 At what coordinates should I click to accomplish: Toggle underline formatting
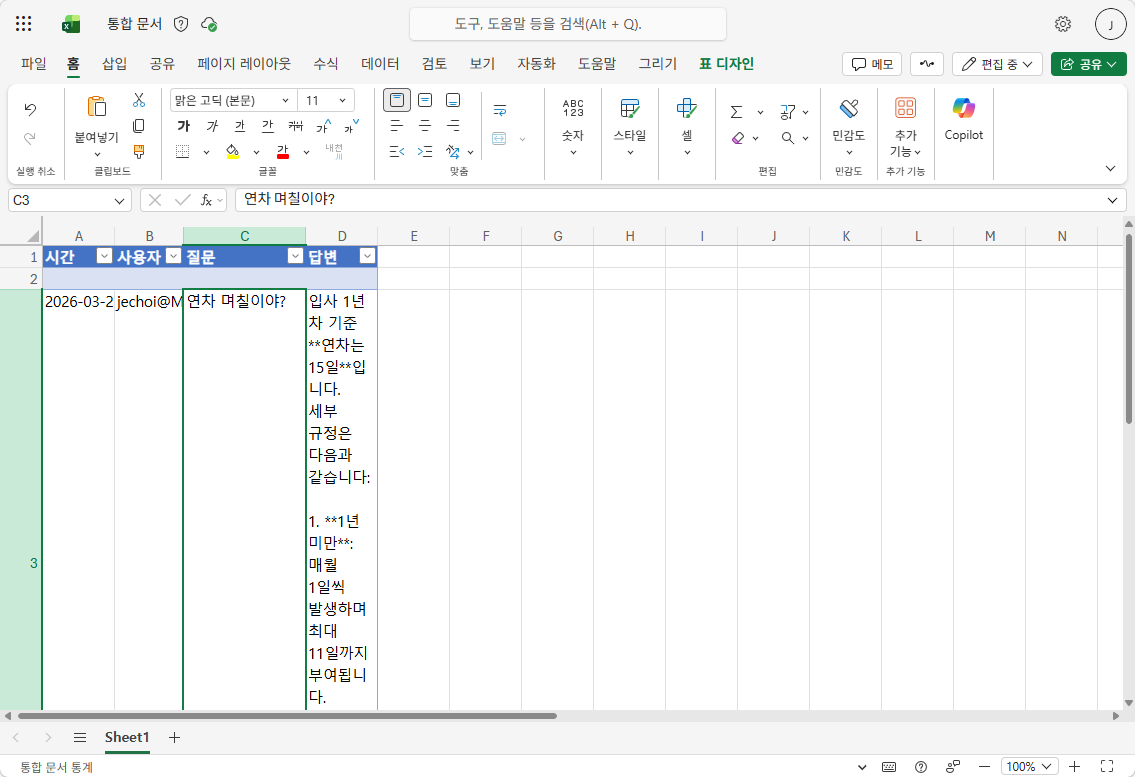pos(240,126)
